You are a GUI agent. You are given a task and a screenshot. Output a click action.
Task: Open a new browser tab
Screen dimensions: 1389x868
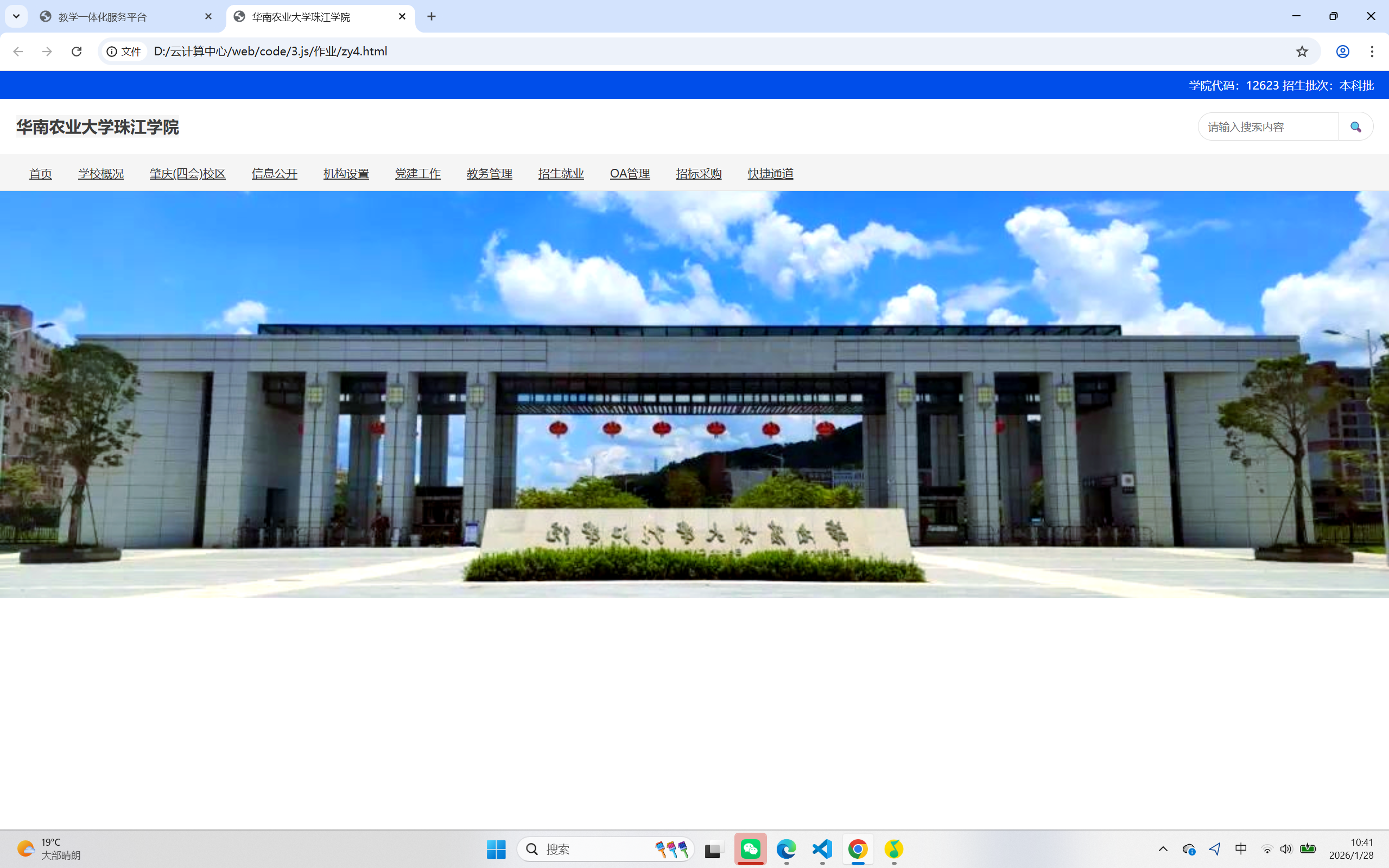click(x=432, y=17)
